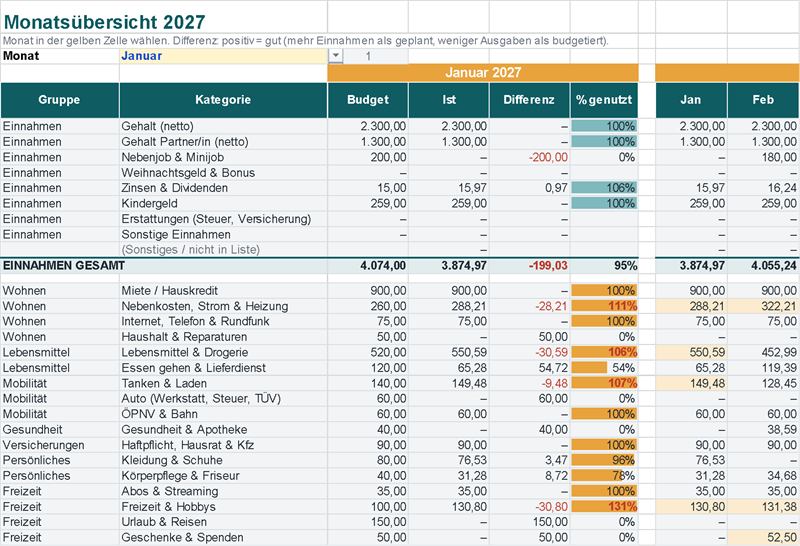Click the orange Januar 2027 banner
Image resolution: width=800 pixels, height=546 pixels.
pyautogui.click(x=483, y=72)
